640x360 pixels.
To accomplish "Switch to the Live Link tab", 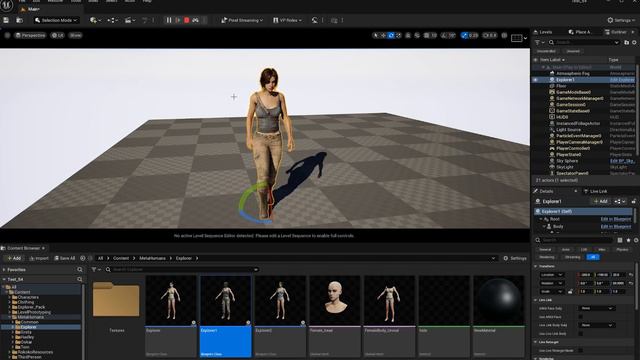I will 596,191.
